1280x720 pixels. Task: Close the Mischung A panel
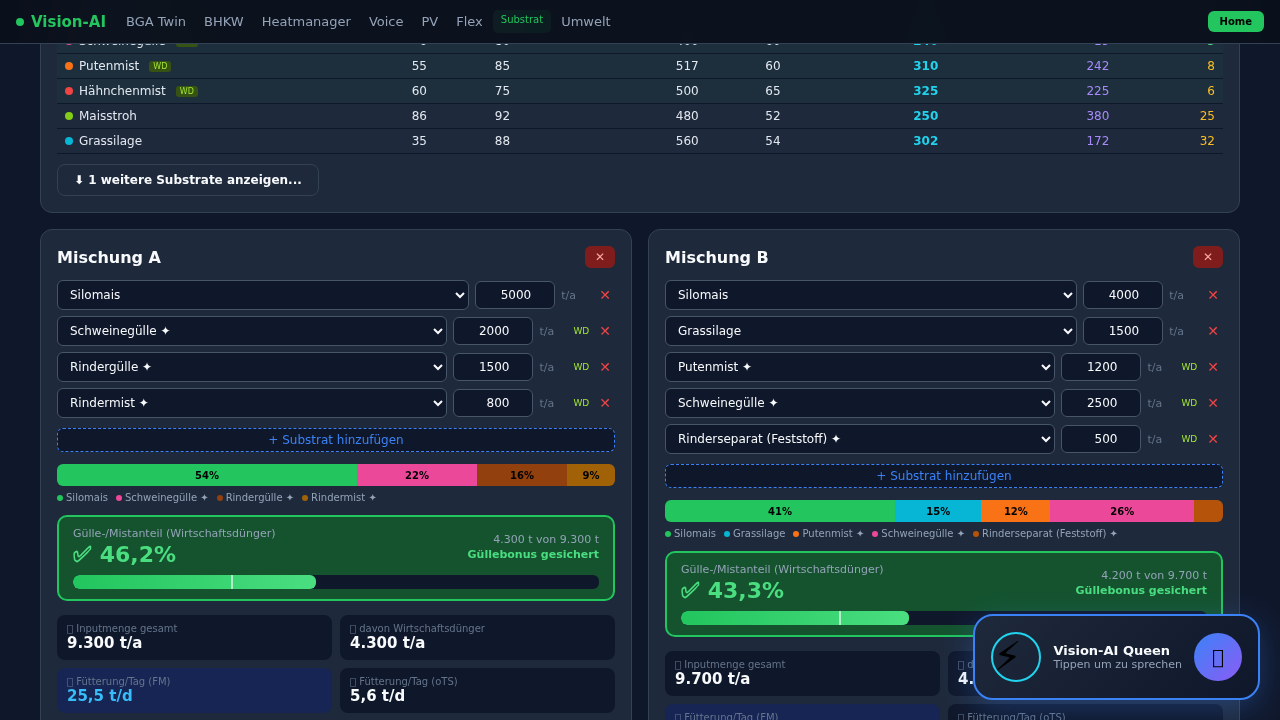tap(600, 257)
